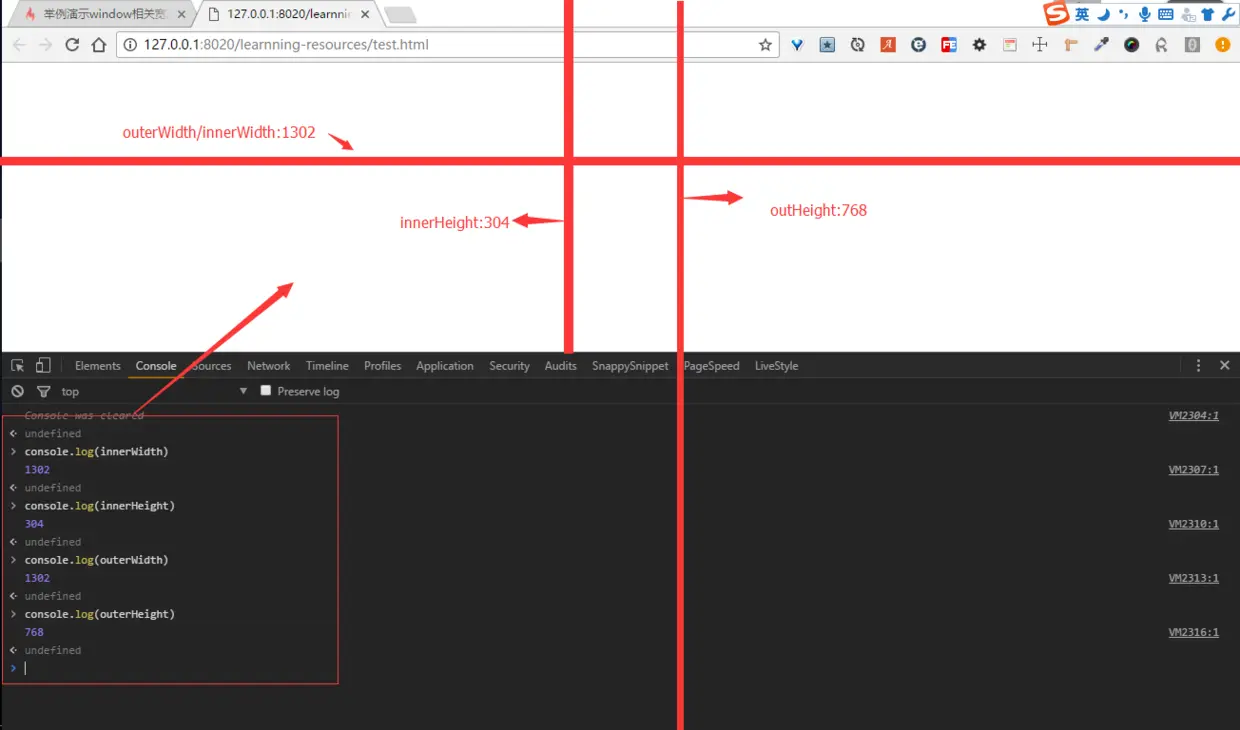Click Sogou input method S logo

point(1057,14)
